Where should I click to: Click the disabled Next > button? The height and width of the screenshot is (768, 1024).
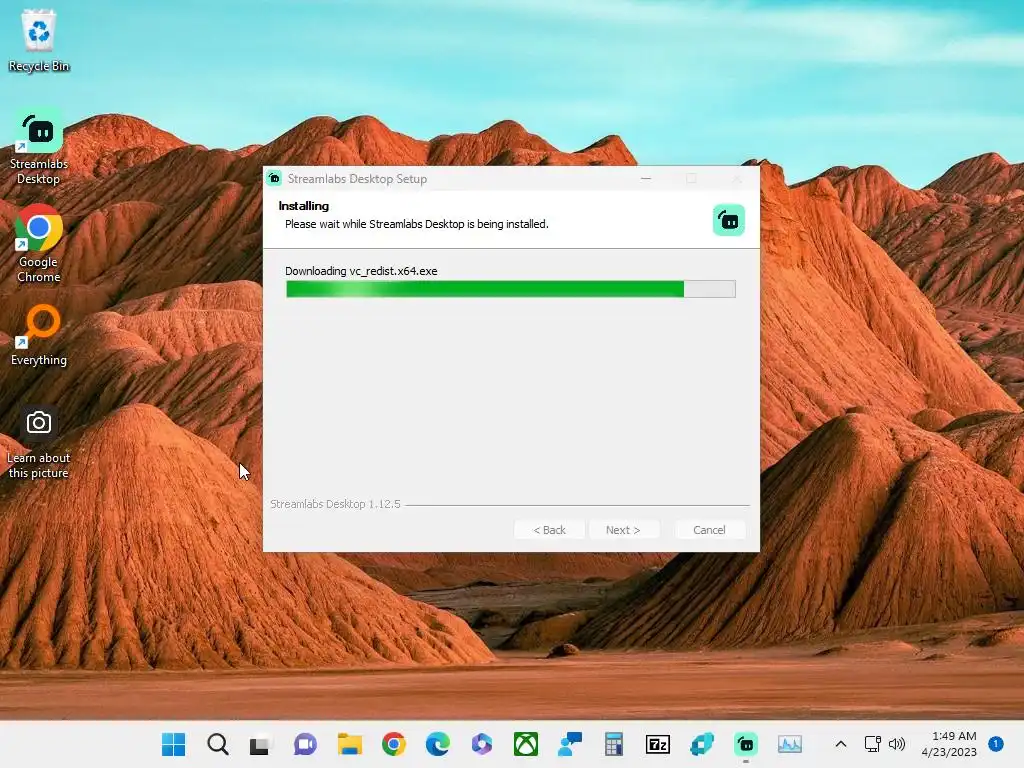[x=623, y=530]
